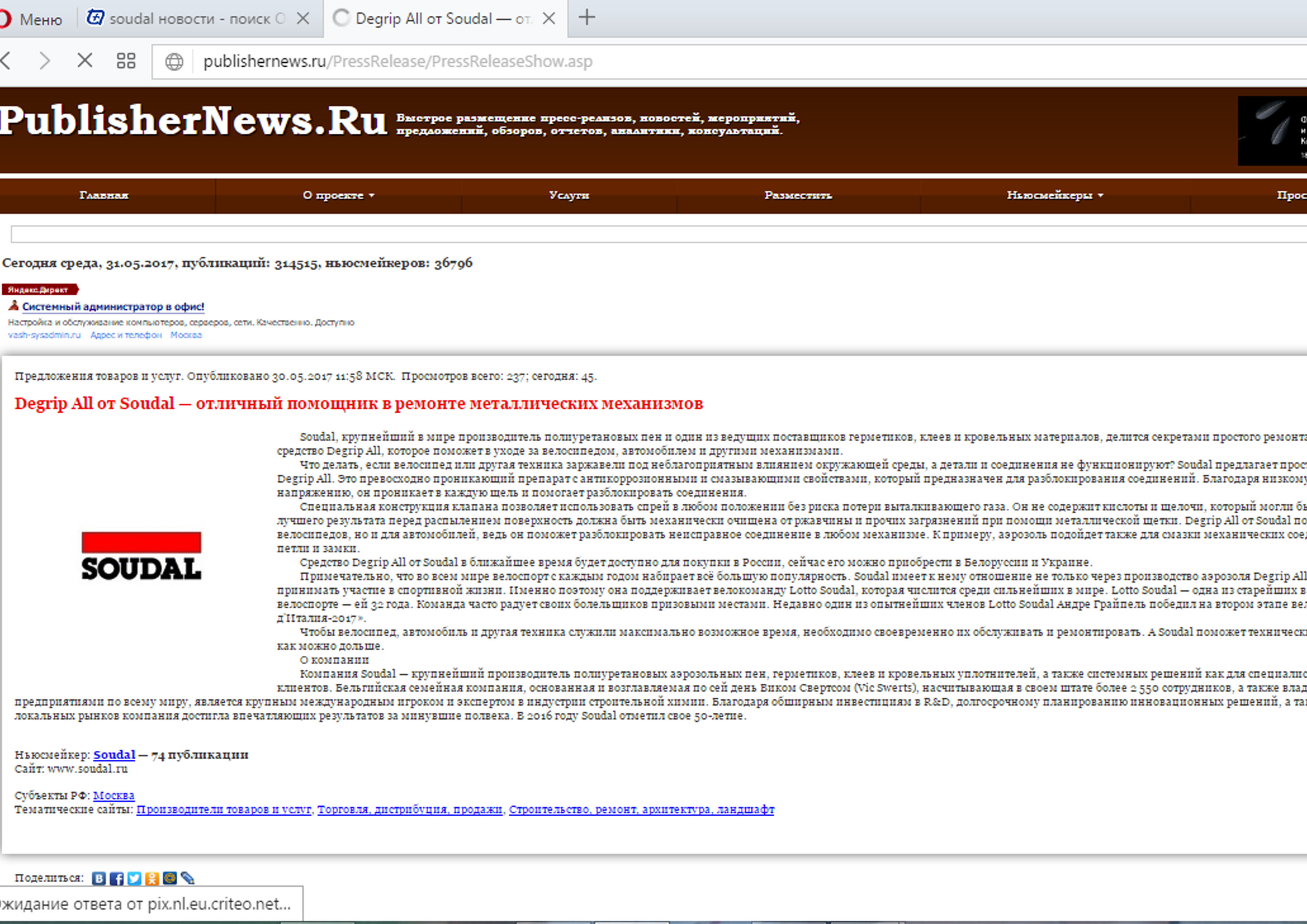This screenshot has width=1307, height=924.
Task: Click the 'Опубликовано 30.05.2017 11:58 МСК' line
Action: coord(291,376)
